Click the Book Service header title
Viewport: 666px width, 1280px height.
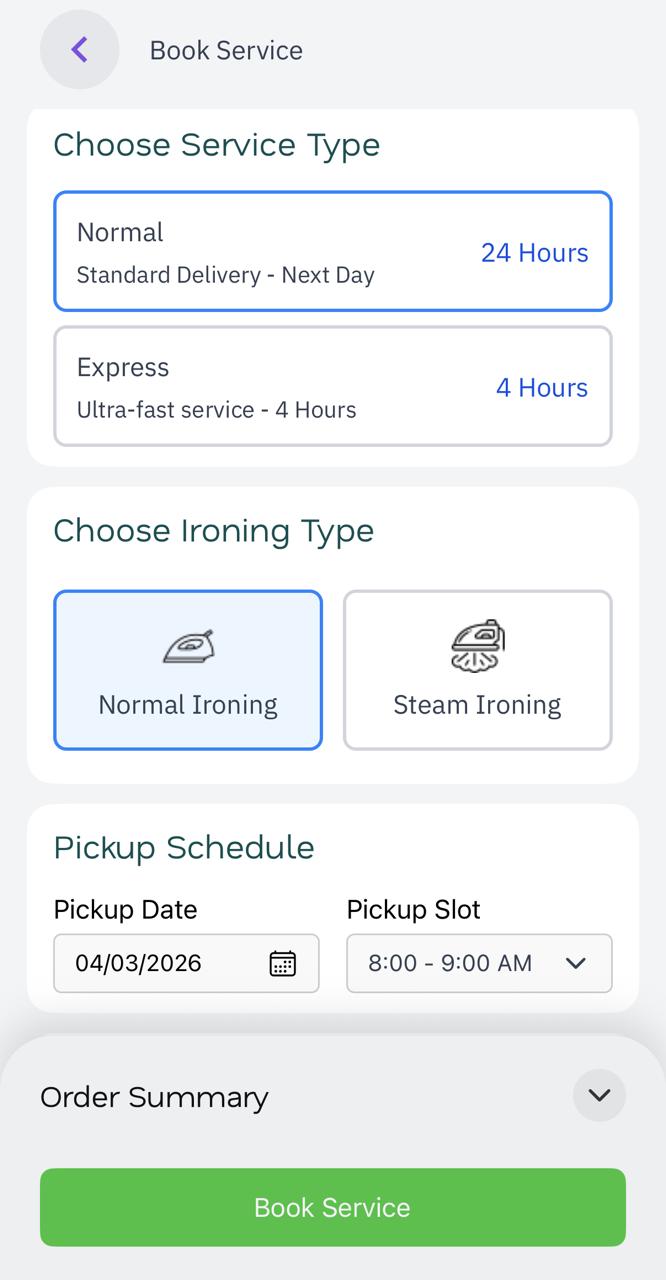click(226, 50)
